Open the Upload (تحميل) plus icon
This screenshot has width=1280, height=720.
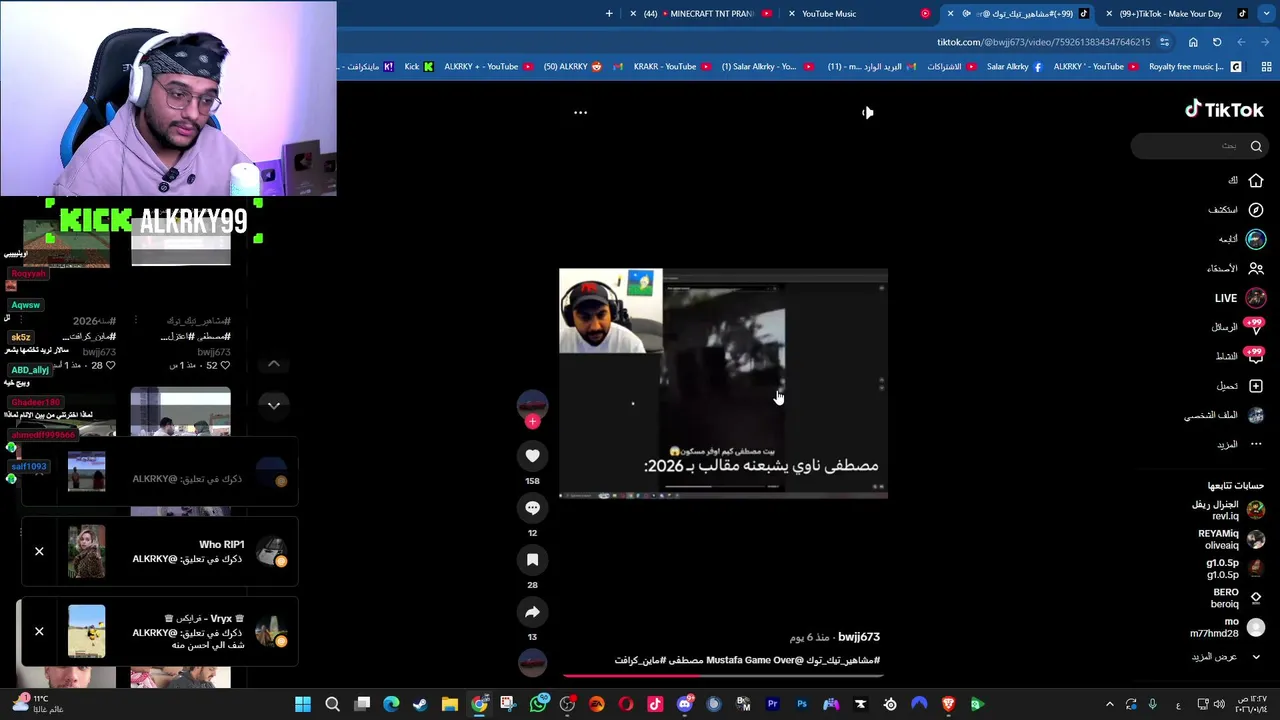click(x=1256, y=386)
